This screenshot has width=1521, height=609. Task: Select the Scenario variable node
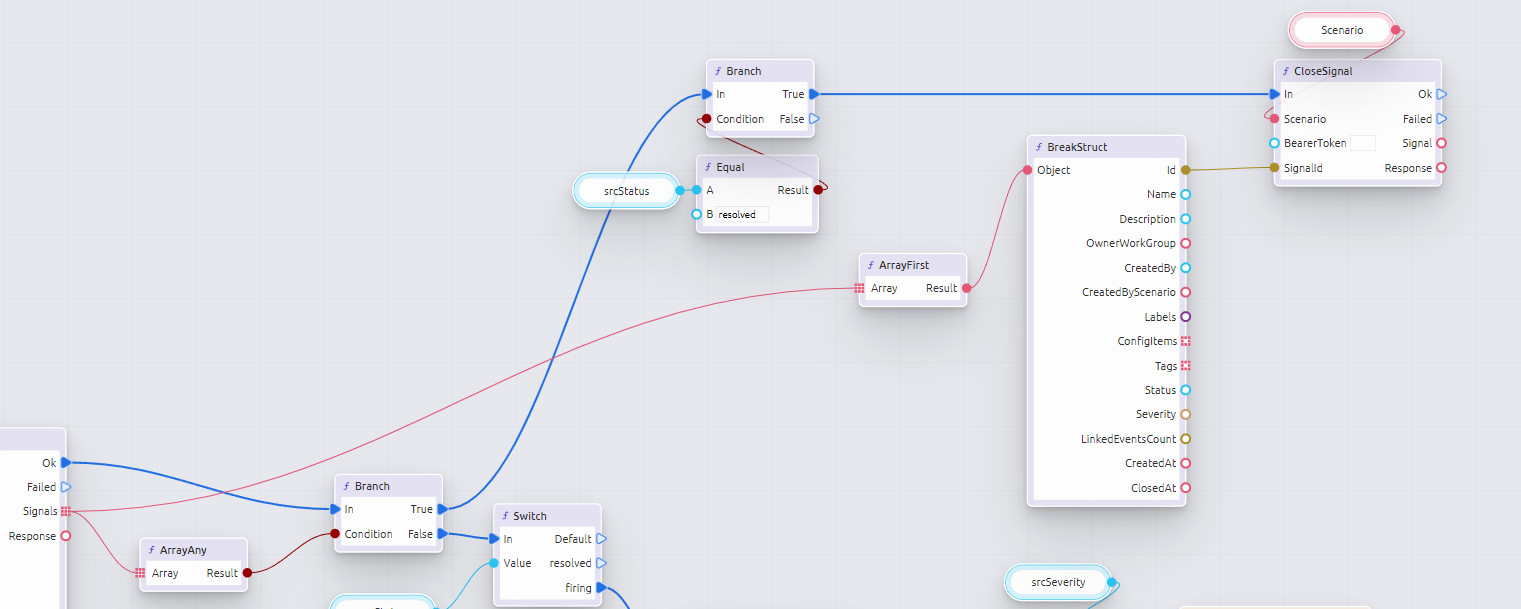[x=1341, y=30]
